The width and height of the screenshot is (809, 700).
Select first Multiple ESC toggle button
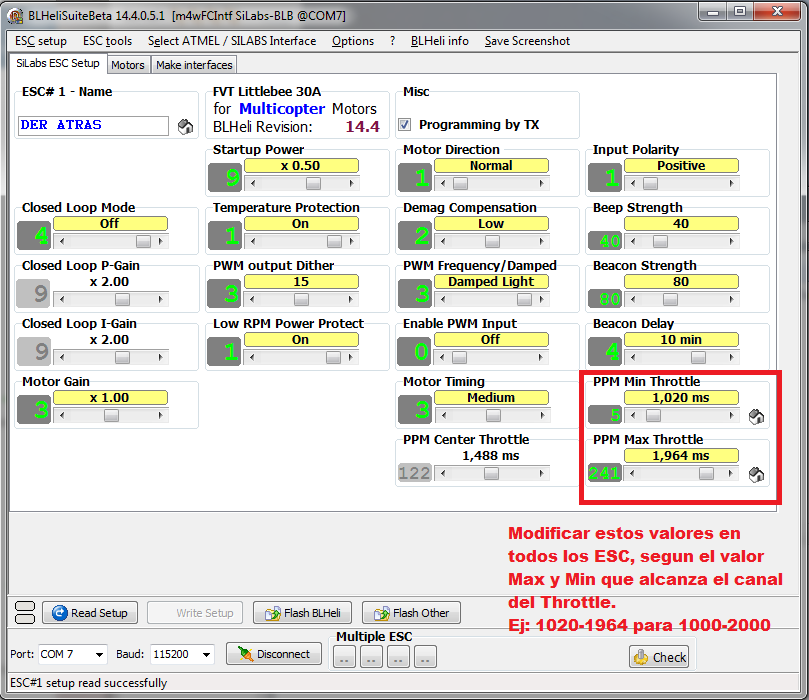pos(344,657)
